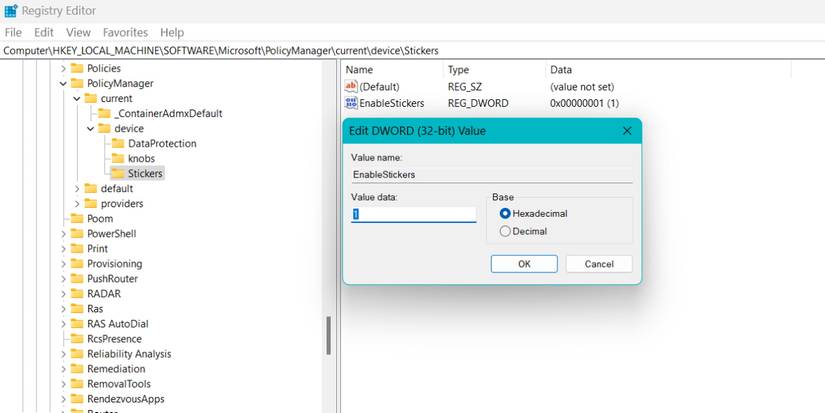Click the tree pane vertical scrollbar thumb
The width and height of the screenshot is (825, 413).
coord(328,336)
